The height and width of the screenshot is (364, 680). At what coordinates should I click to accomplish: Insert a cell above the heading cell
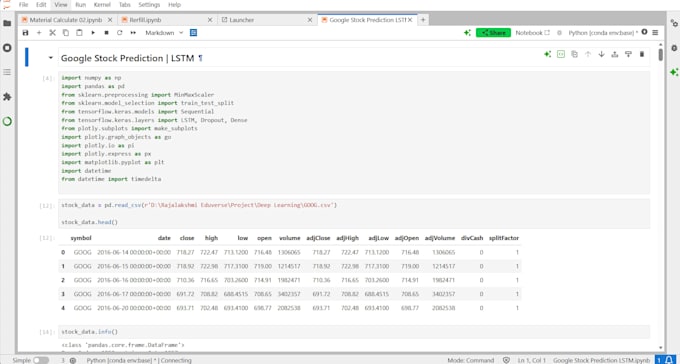[615, 54]
